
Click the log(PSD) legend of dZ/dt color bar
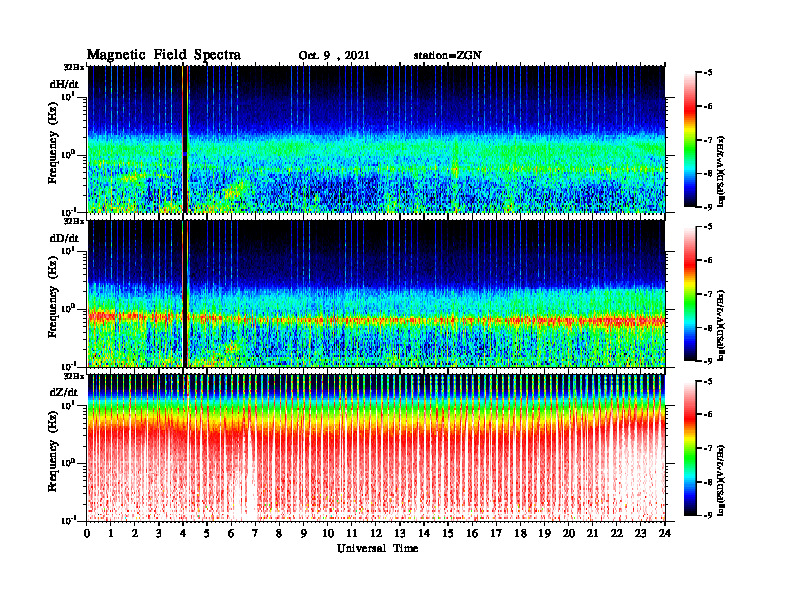[x=721, y=480]
